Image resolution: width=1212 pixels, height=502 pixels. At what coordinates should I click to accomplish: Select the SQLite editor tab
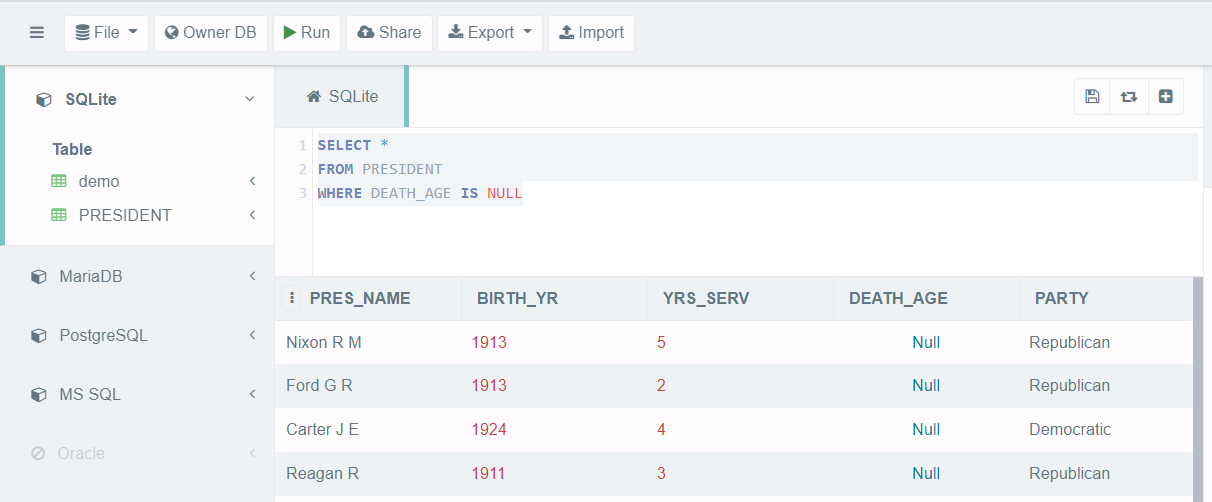tap(342, 96)
